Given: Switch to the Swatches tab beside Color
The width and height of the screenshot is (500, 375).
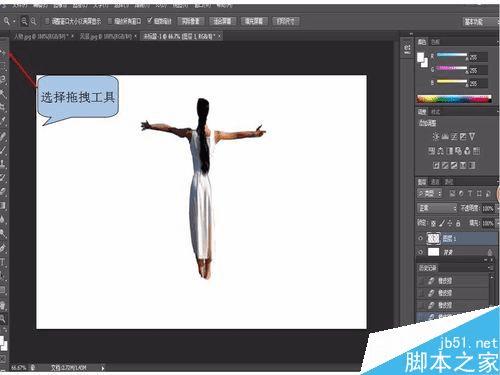Looking at the screenshot, I should (x=435, y=42).
